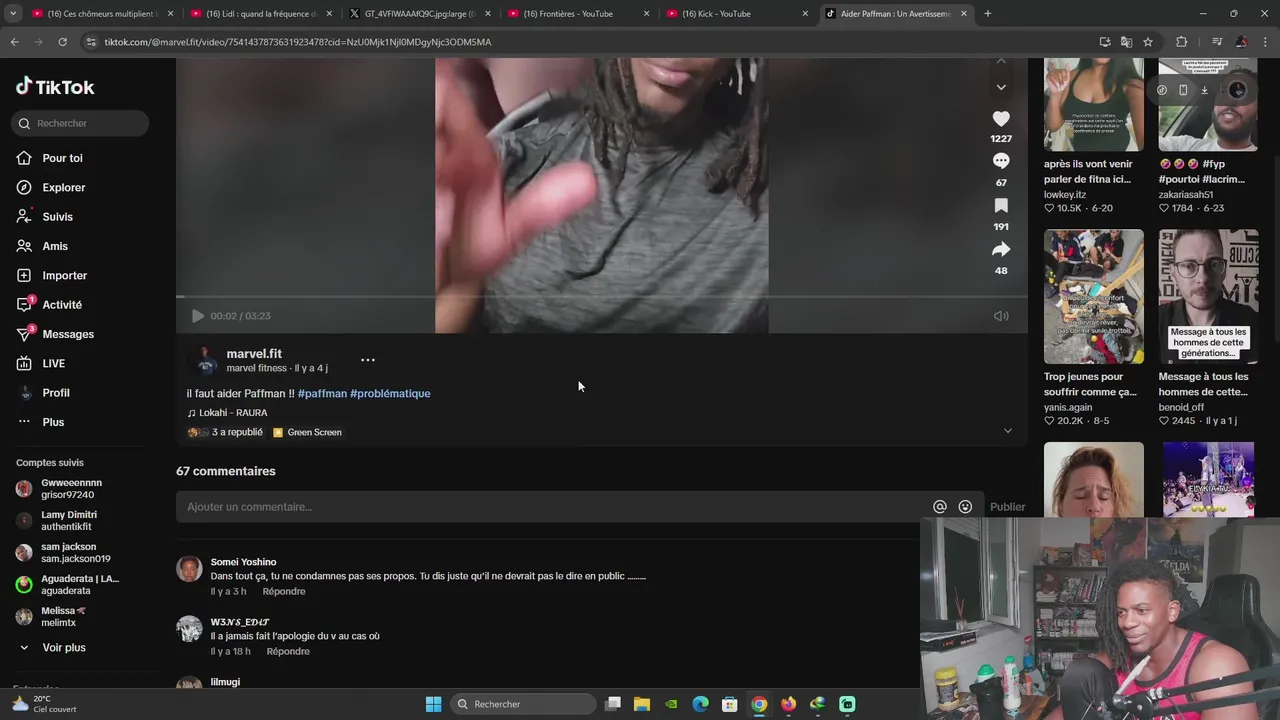Open followed account Lamy Dimitri

pos(68,521)
